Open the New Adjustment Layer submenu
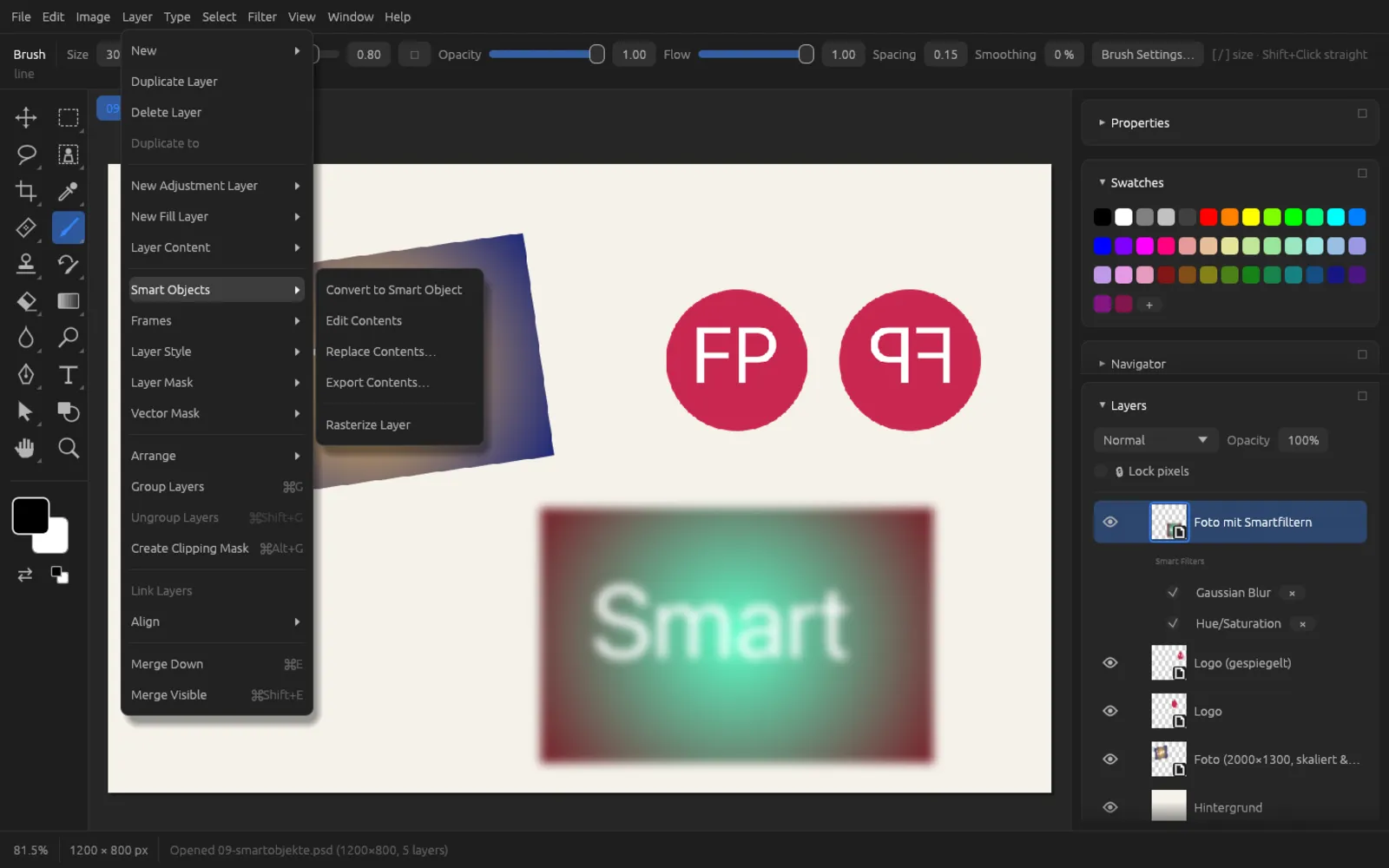This screenshot has height=868, width=1389. pos(216,186)
